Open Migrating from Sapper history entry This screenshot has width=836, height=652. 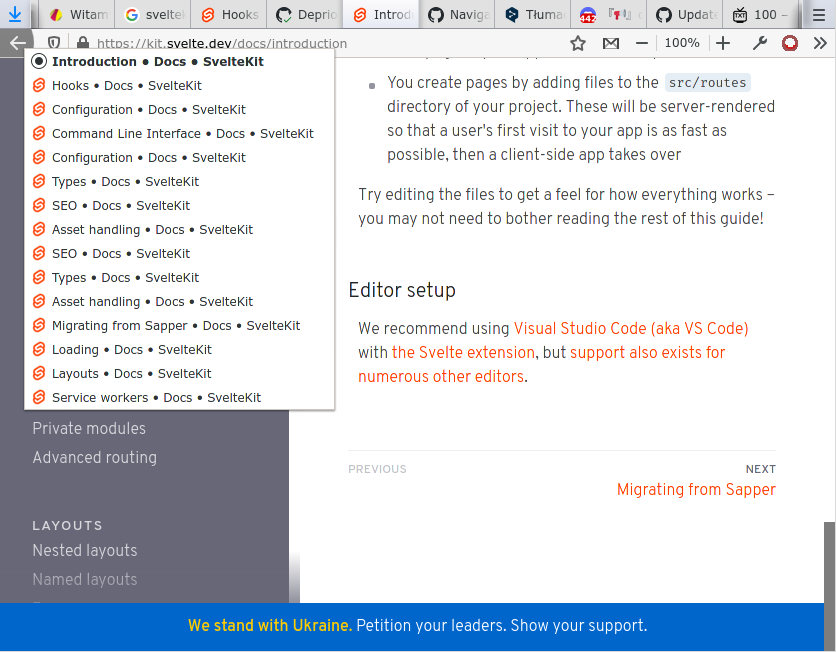179,326
